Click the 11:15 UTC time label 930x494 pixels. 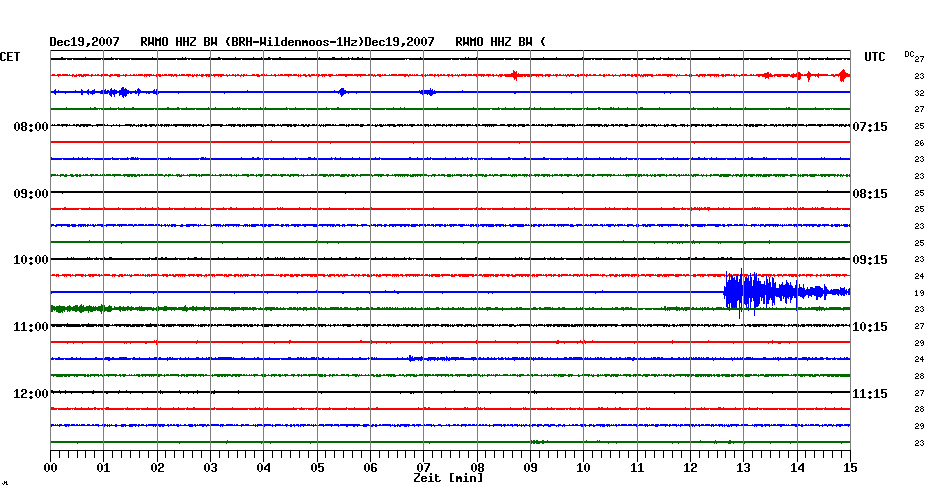point(870,394)
